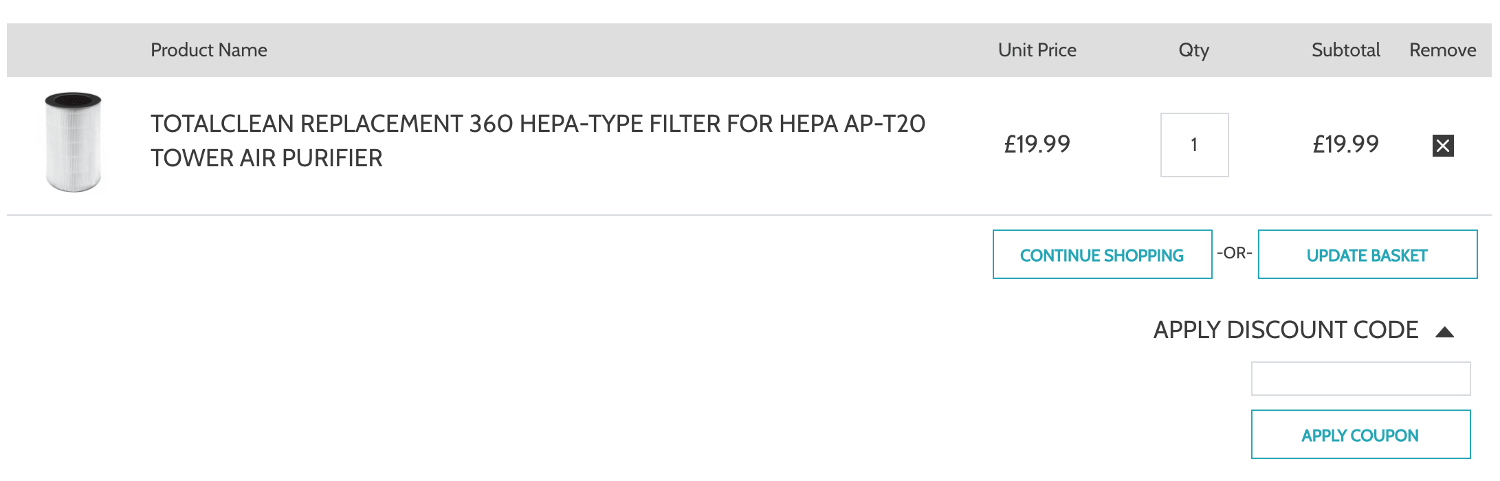The image size is (1500, 481).
Task: Click the Apply Coupon button
Action: 1360,435
